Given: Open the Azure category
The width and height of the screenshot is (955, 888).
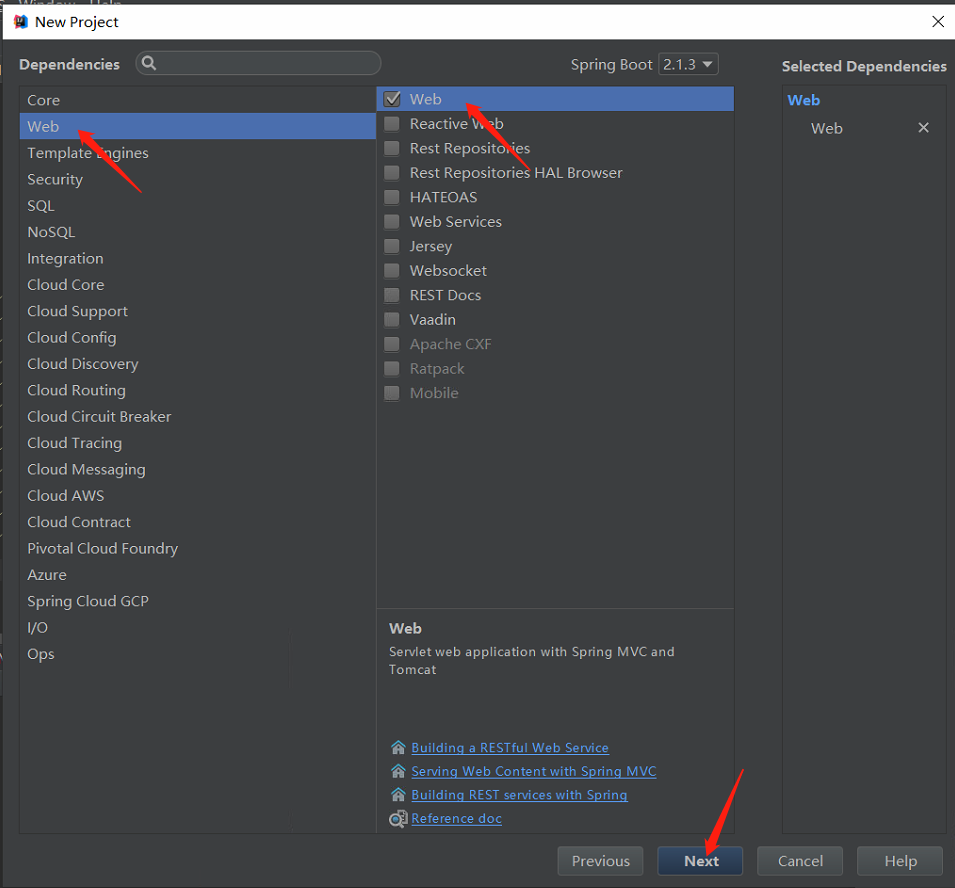Looking at the screenshot, I should tap(198, 575).
